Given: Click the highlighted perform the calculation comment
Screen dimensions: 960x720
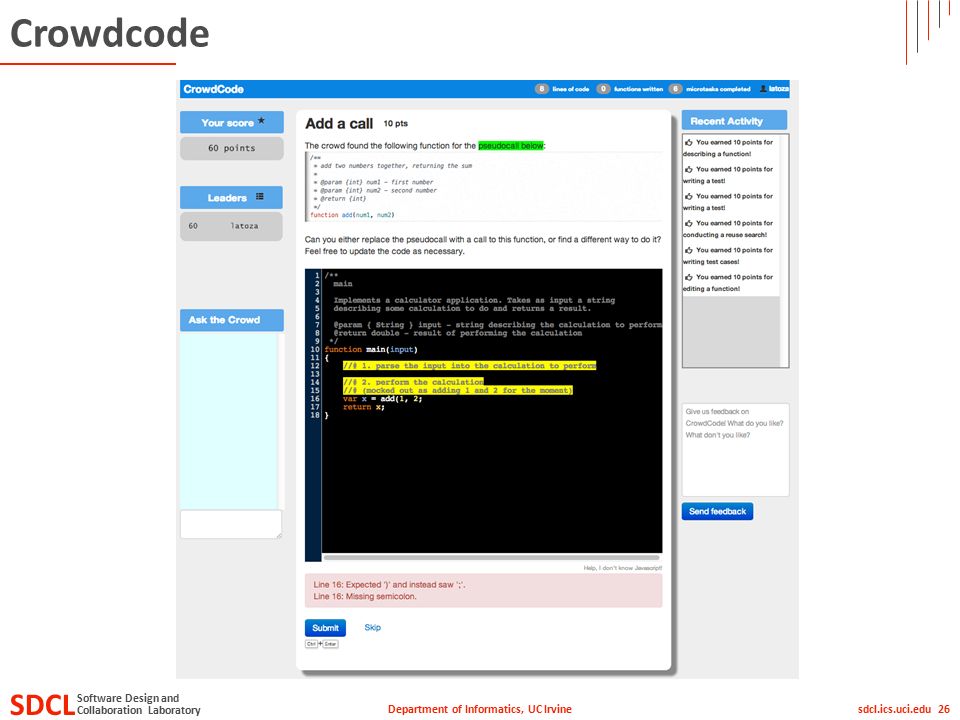Looking at the screenshot, I should [413, 382].
